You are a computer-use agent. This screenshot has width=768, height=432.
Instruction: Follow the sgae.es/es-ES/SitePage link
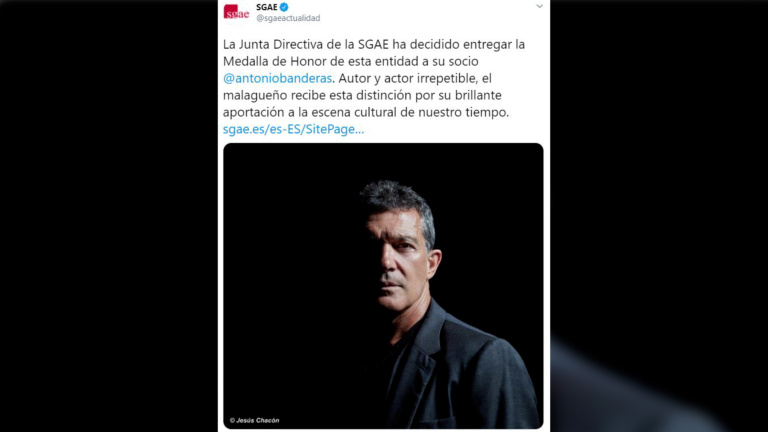(293, 129)
